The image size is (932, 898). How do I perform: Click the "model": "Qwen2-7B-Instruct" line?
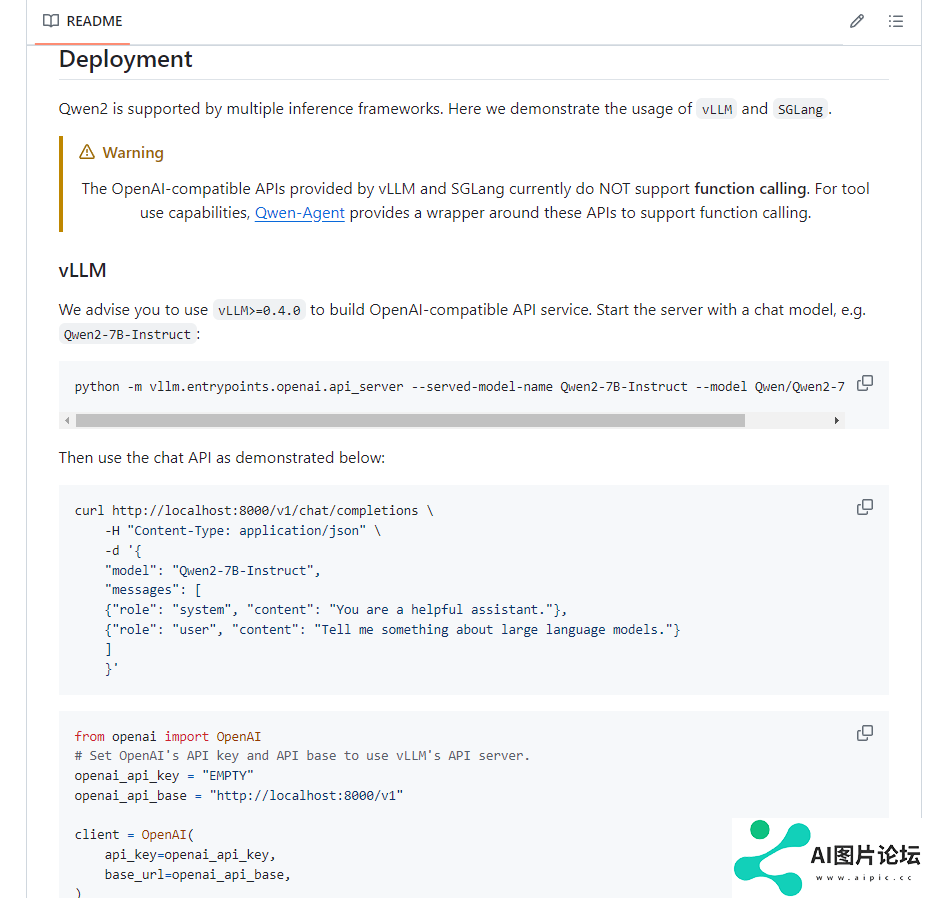tap(213, 571)
